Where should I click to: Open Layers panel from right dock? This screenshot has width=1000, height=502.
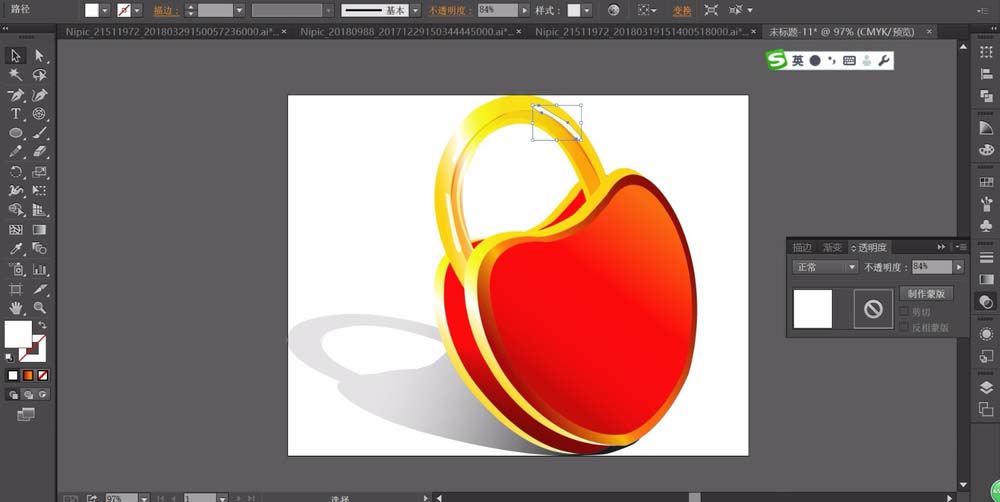986,387
